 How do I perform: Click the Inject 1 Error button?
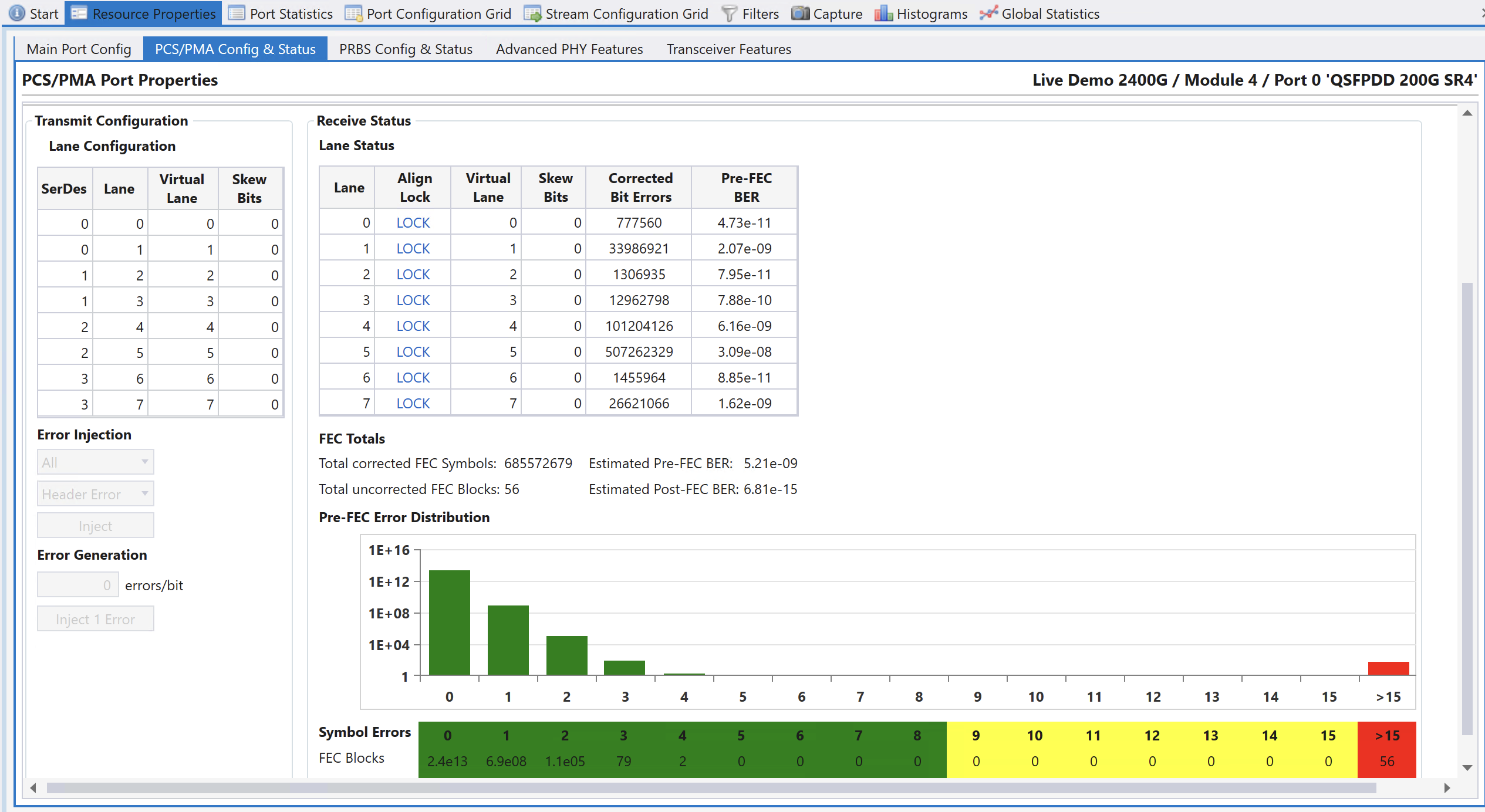pyautogui.click(x=96, y=619)
